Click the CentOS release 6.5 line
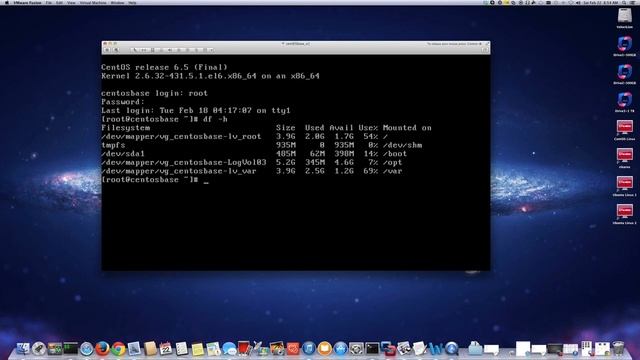Viewport: 640px width, 360px height. pos(164,67)
